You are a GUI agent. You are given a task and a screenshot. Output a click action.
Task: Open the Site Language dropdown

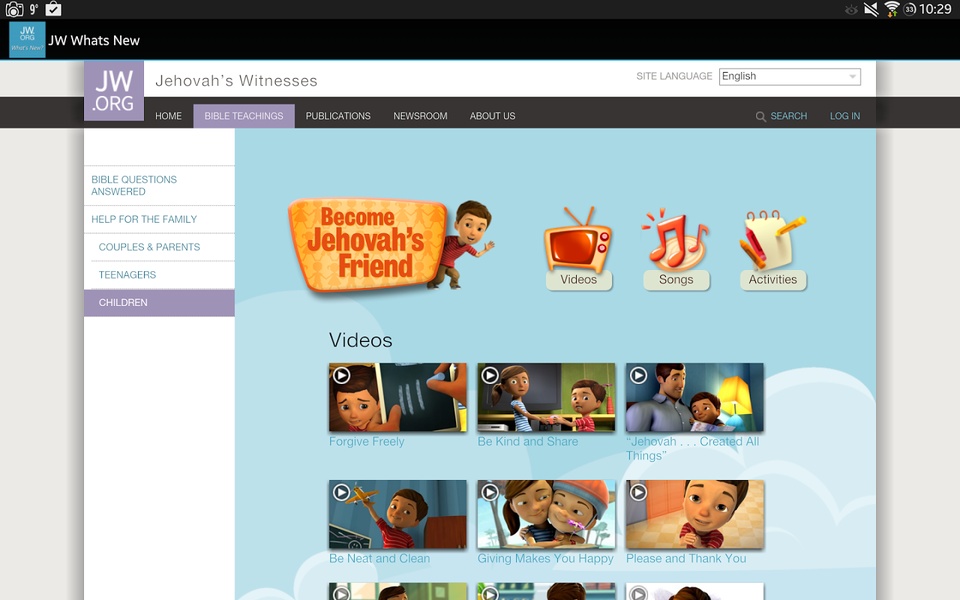click(x=790, y=77)
